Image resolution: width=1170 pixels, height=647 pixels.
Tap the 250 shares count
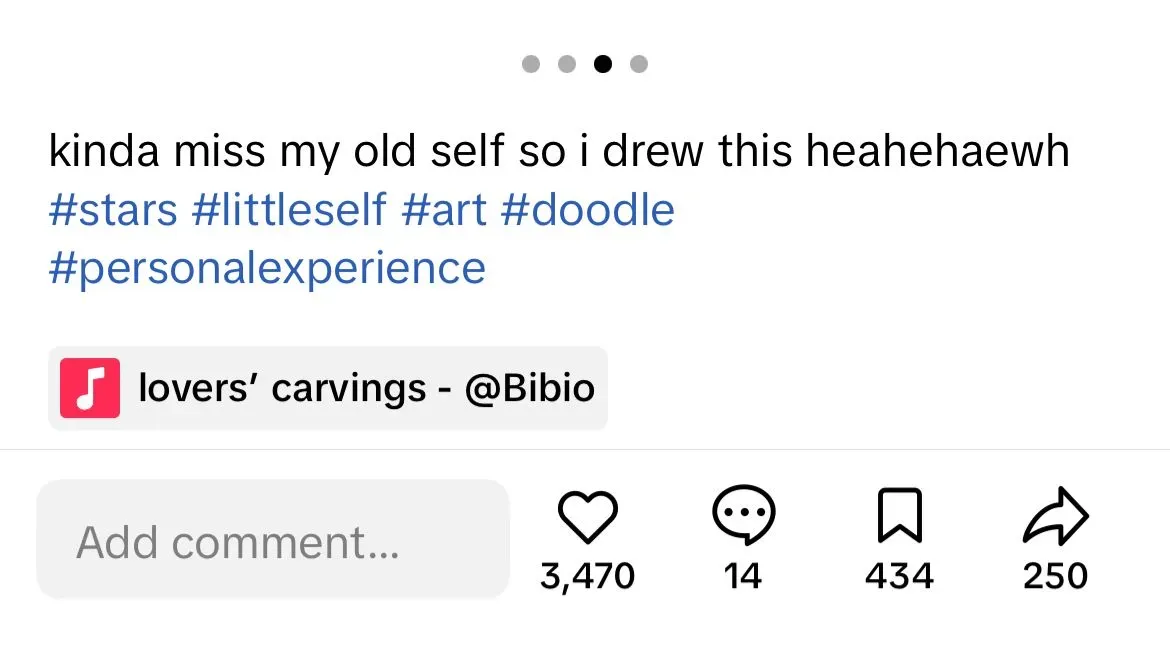(1055, 576)
